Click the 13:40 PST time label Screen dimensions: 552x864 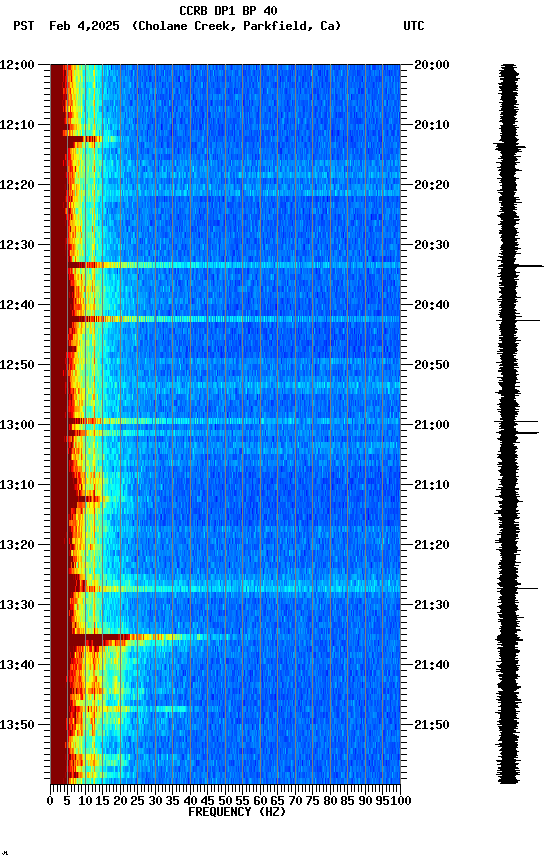(17, 665)
